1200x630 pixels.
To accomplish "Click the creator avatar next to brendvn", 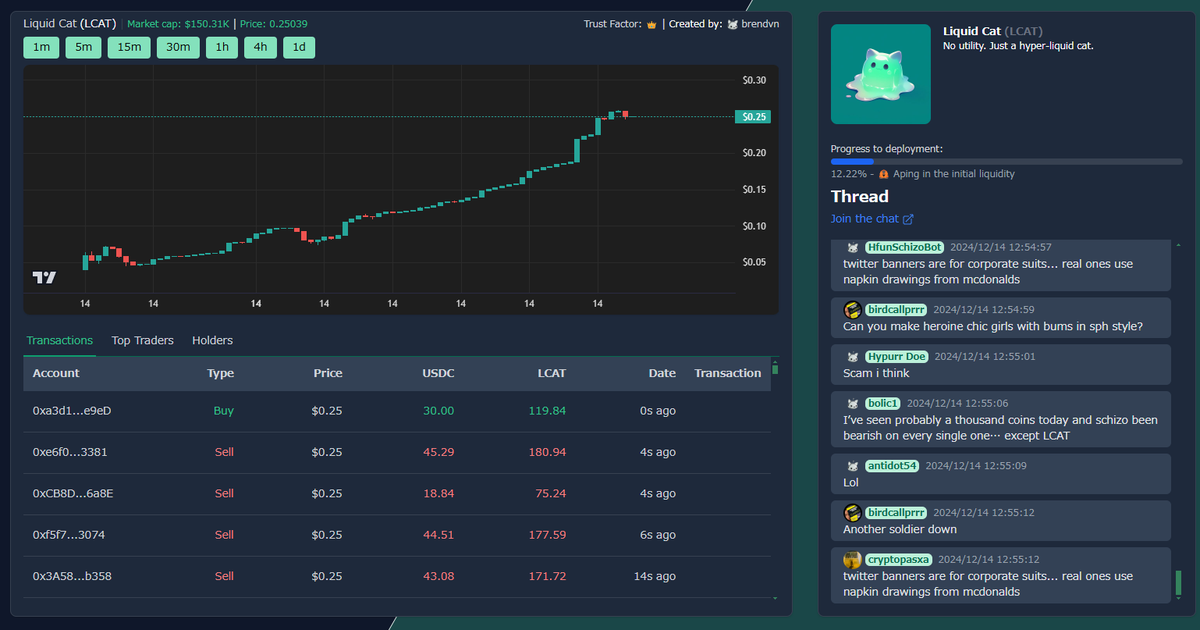I will click(732, 24).
